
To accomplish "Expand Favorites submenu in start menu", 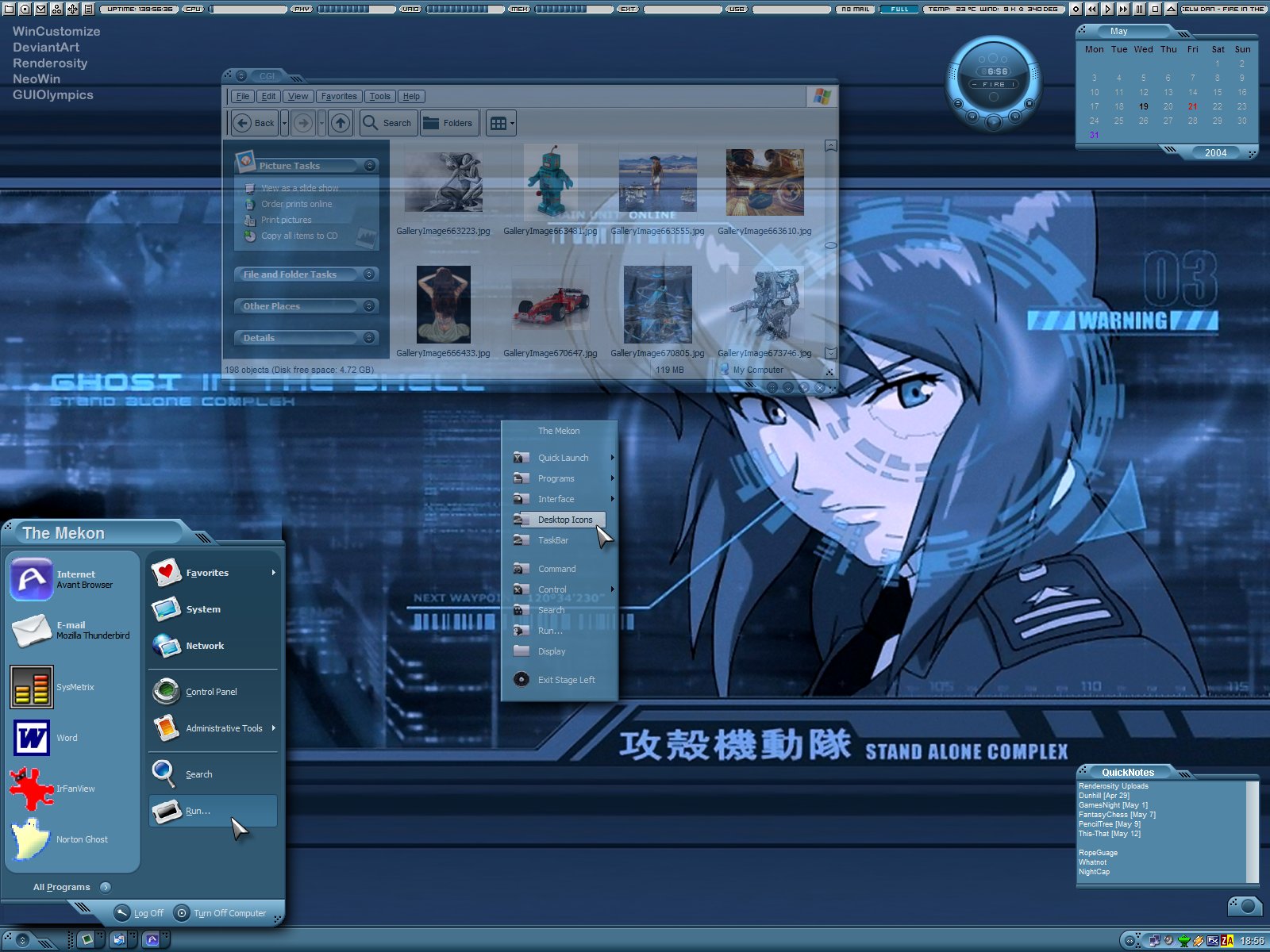I will click(x=213, y=573).
